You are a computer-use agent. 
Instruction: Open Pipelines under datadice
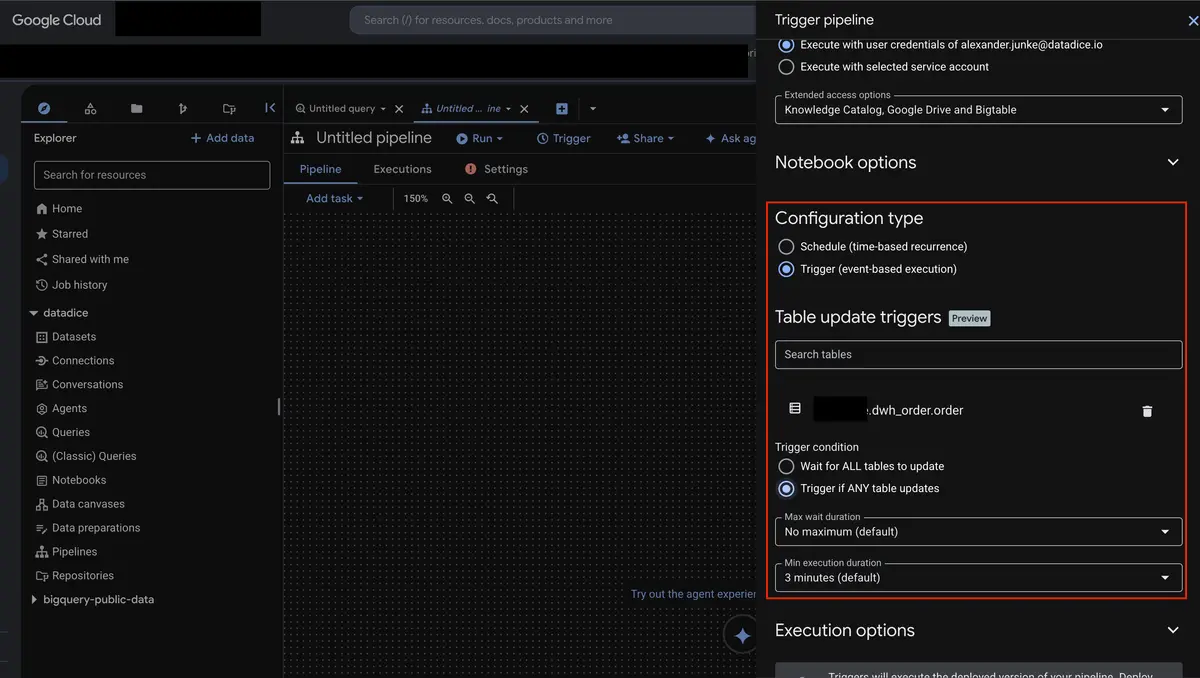[75, 552]
